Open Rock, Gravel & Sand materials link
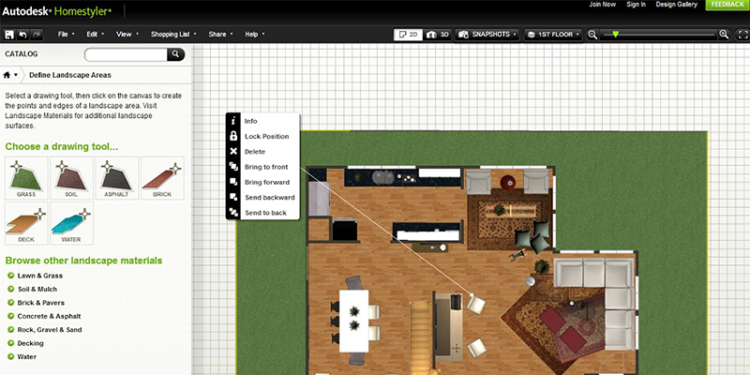Screen dimensions: 750x375 click(50, 330)
